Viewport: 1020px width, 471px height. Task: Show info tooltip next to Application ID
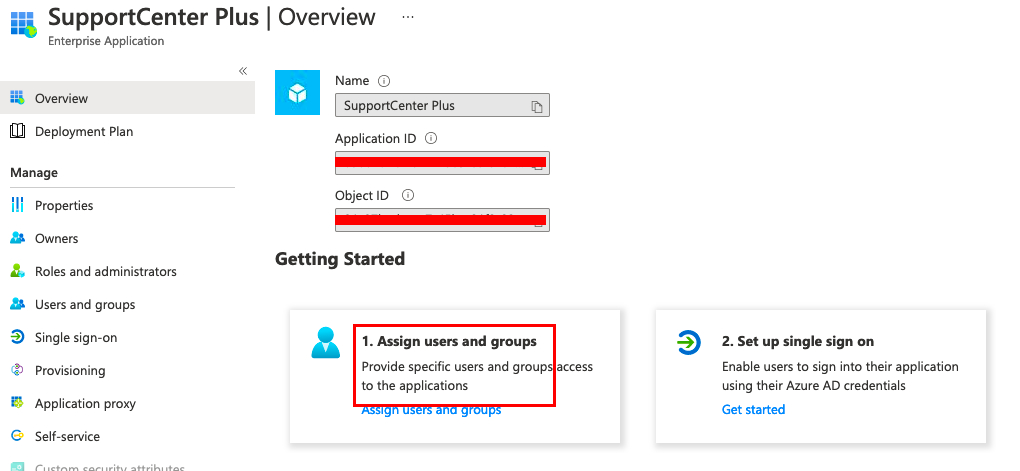pyautogui.click(x=431, y=139)
